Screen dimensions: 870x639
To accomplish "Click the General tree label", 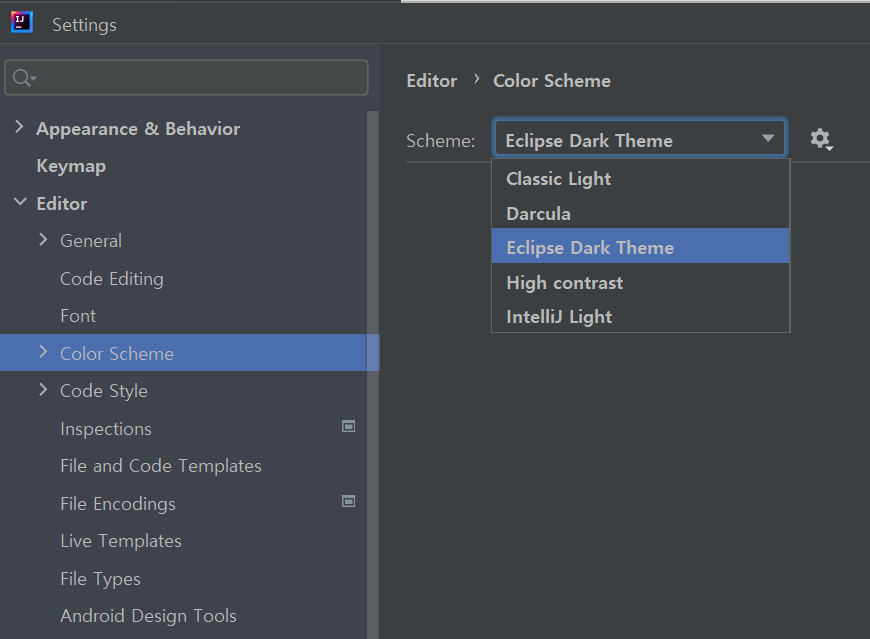I will 91,241.
